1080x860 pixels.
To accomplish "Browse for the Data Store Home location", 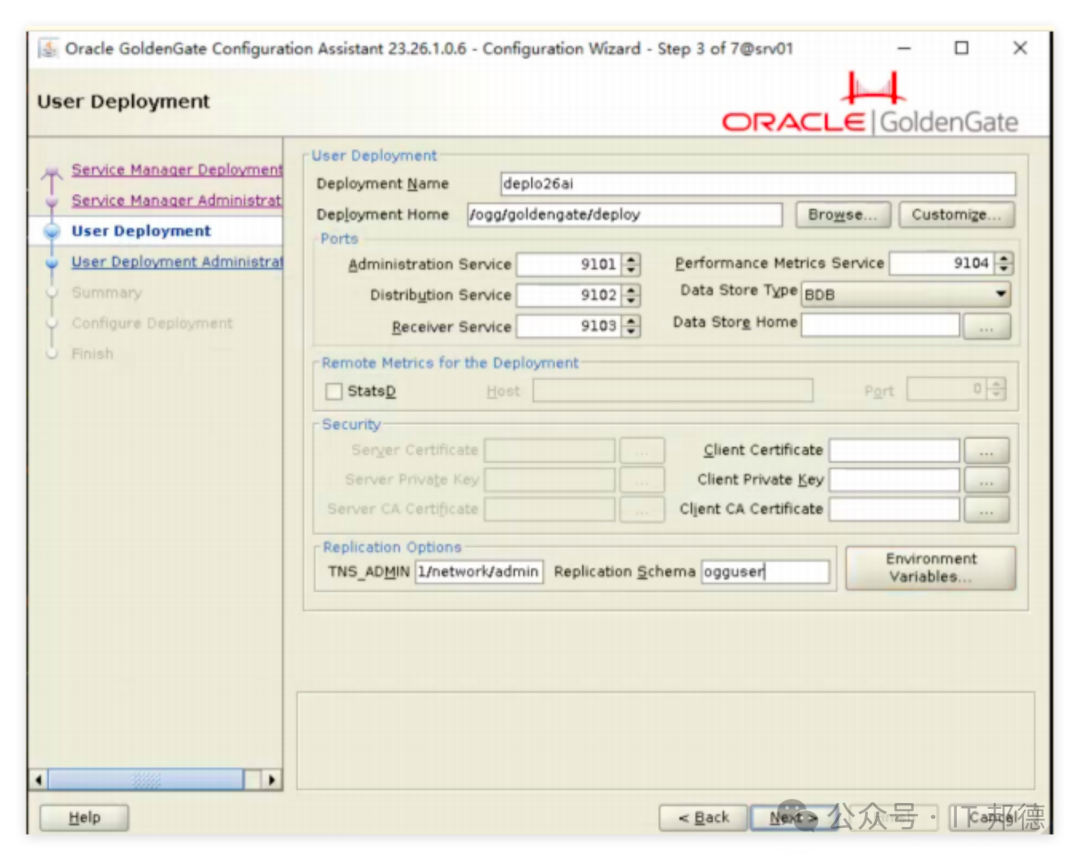I will coord(986,326).
